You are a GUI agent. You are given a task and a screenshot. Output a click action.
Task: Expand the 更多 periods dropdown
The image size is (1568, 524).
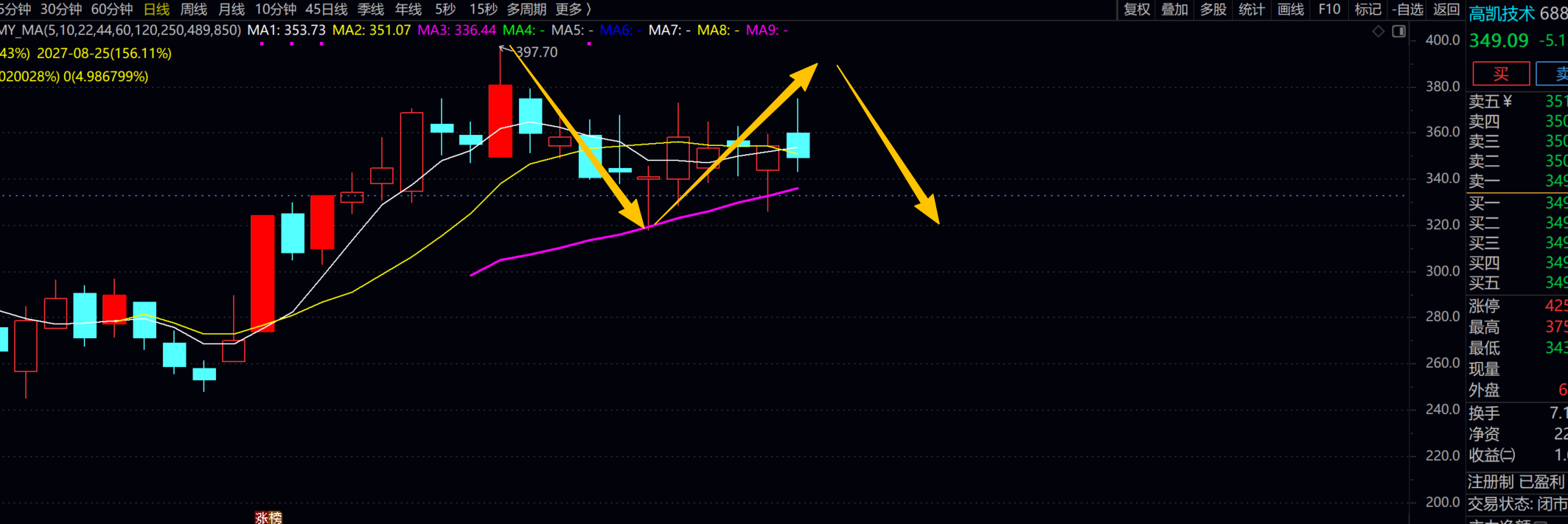click(574, 10)
